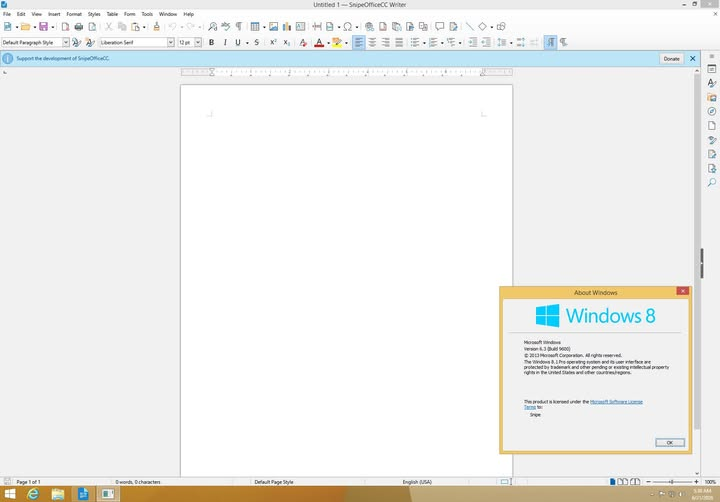
Task: Insert an image with the picture icon
Action: 273,27
